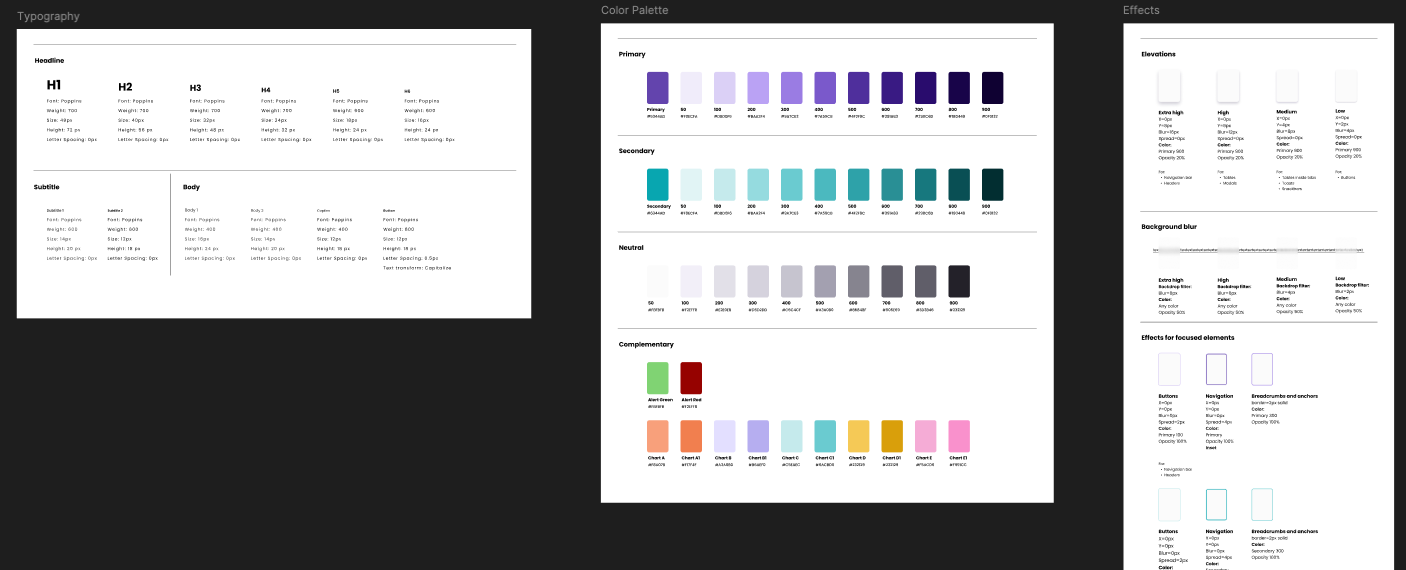Screen dimensions: 1406x570
Task: Select the Extra high elevation card
Action: tap(1169, 85)
